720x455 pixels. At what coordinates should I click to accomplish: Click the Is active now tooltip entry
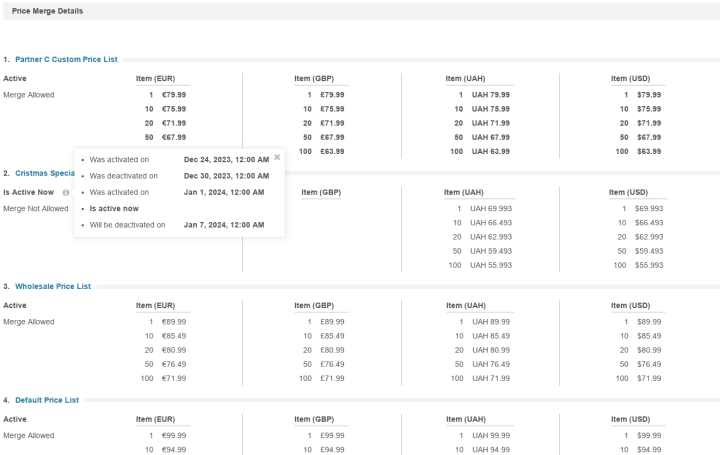[114, 208]
